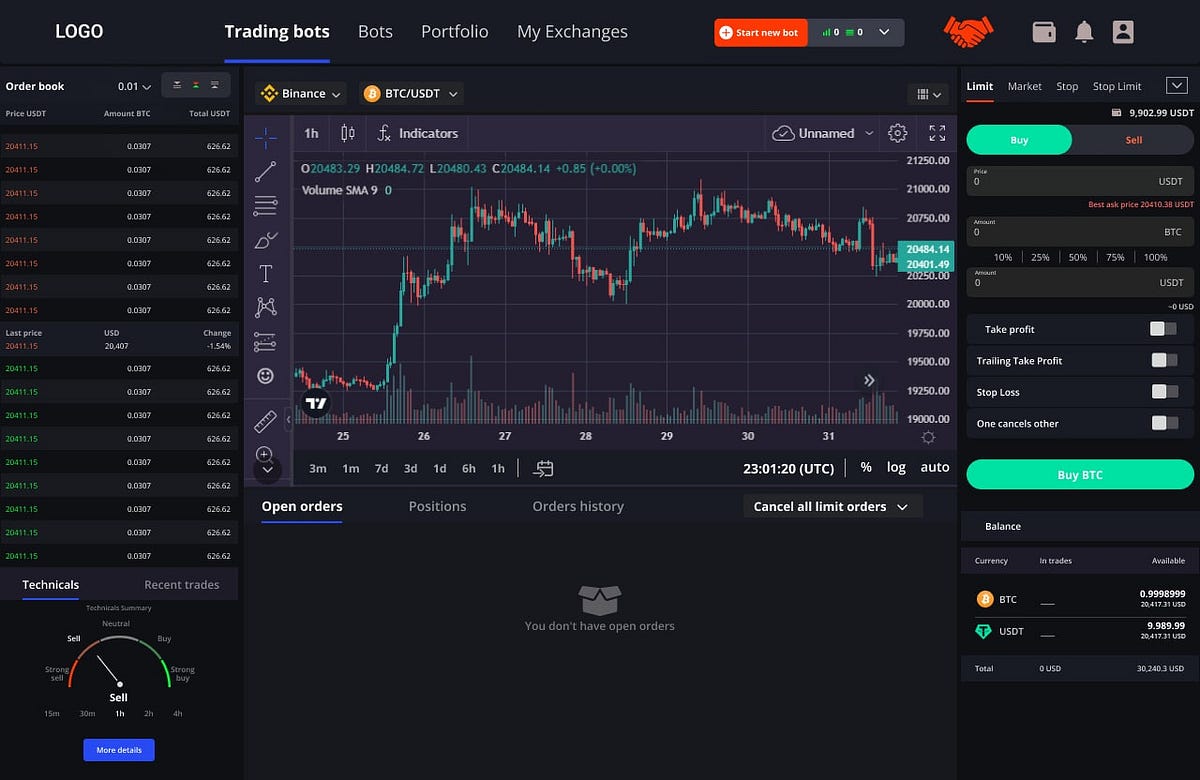Expand the BTC/USDT pair selector
The image size is (1200, 780).
tap(412, 93)
